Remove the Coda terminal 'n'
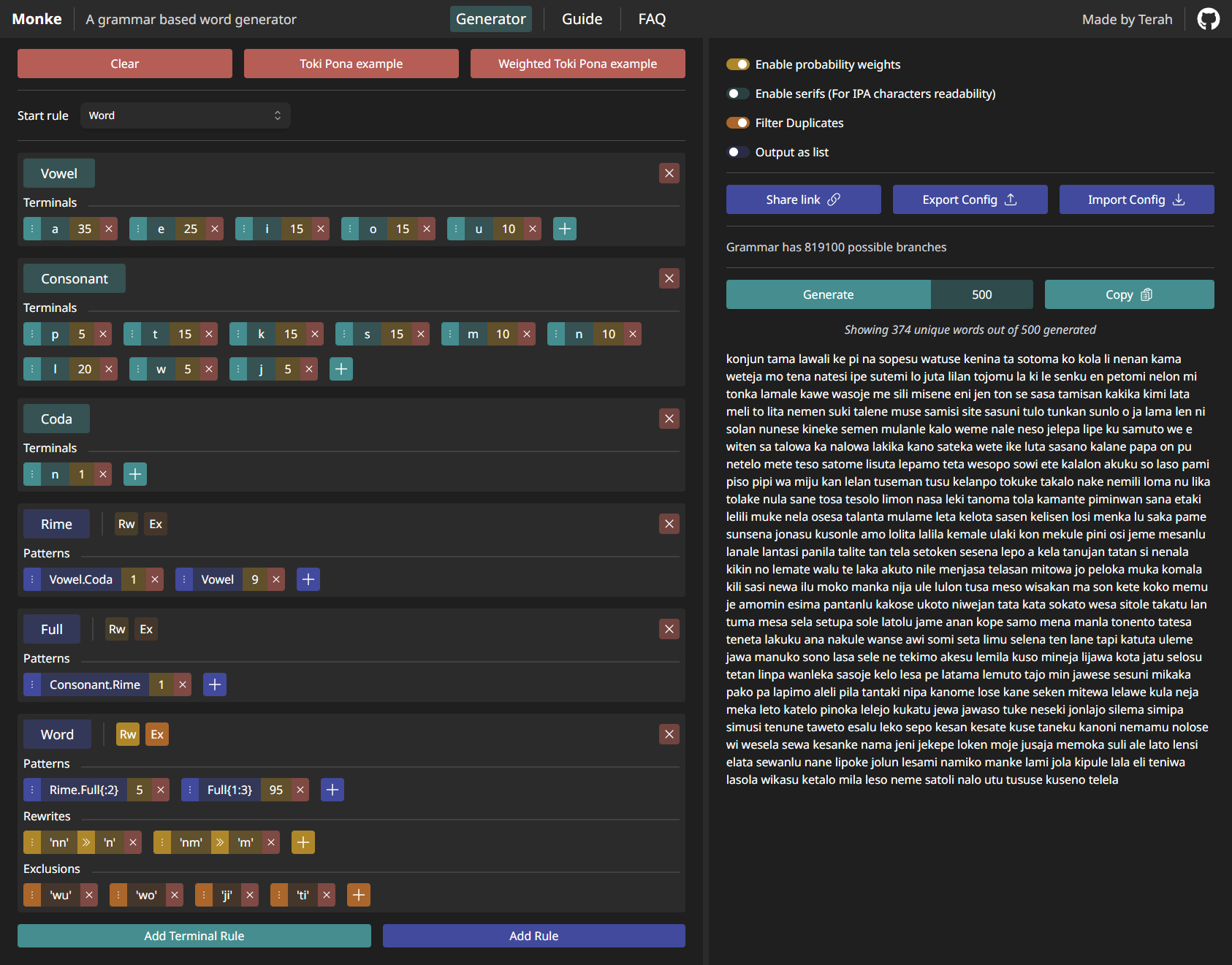Image resolution: width=1232 pixels, height=965 pixels. pyautogui.click(x=103, y=474)
